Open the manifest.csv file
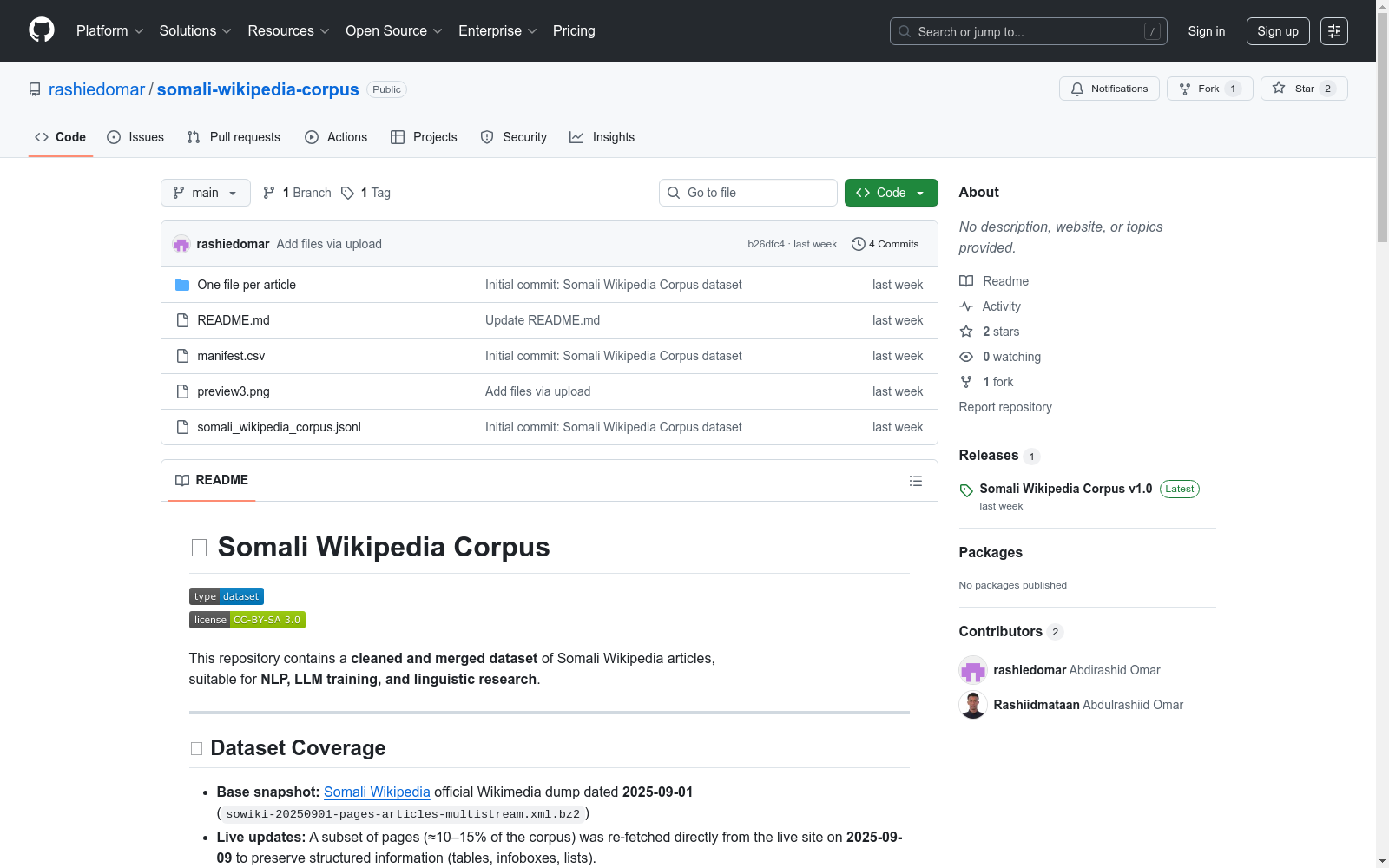Image resolution: width=1389 pixels, height=868 pixels. (x=231, y=356)
